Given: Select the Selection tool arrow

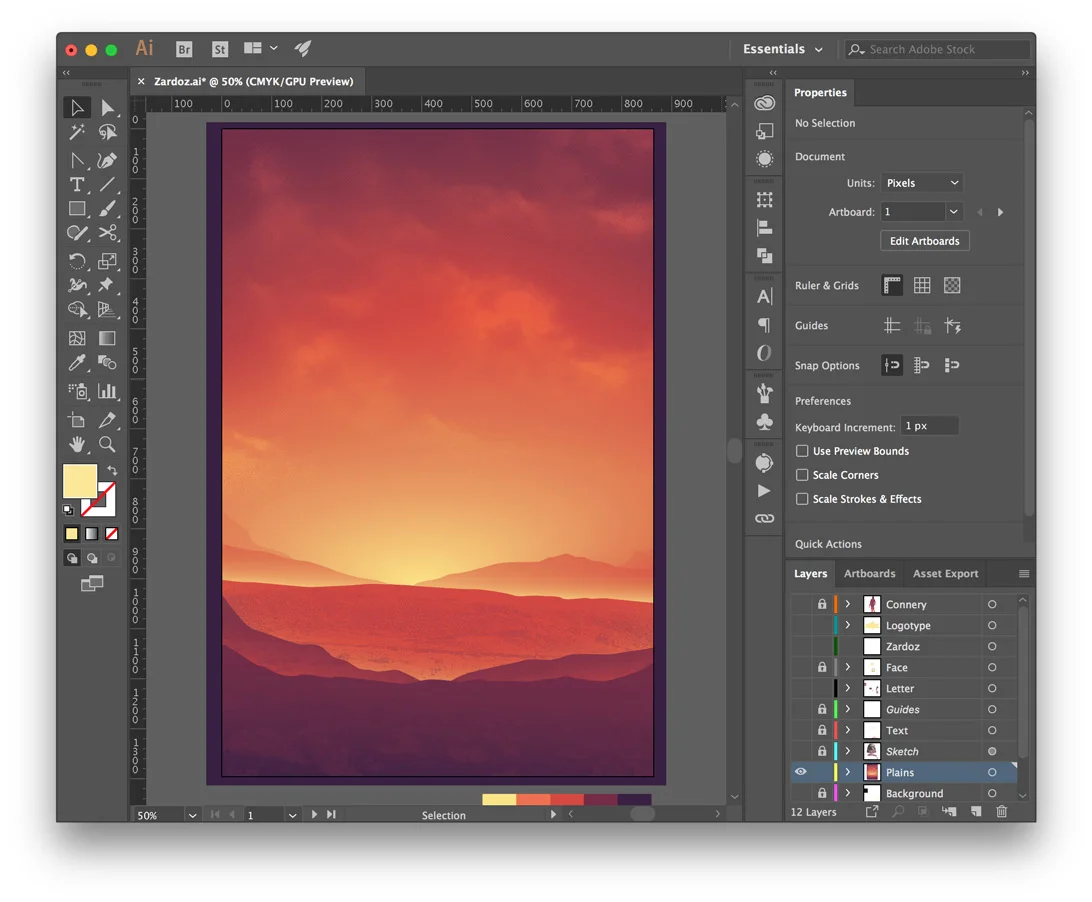Looking at the screenshot, I should click(x=77, y=108).
